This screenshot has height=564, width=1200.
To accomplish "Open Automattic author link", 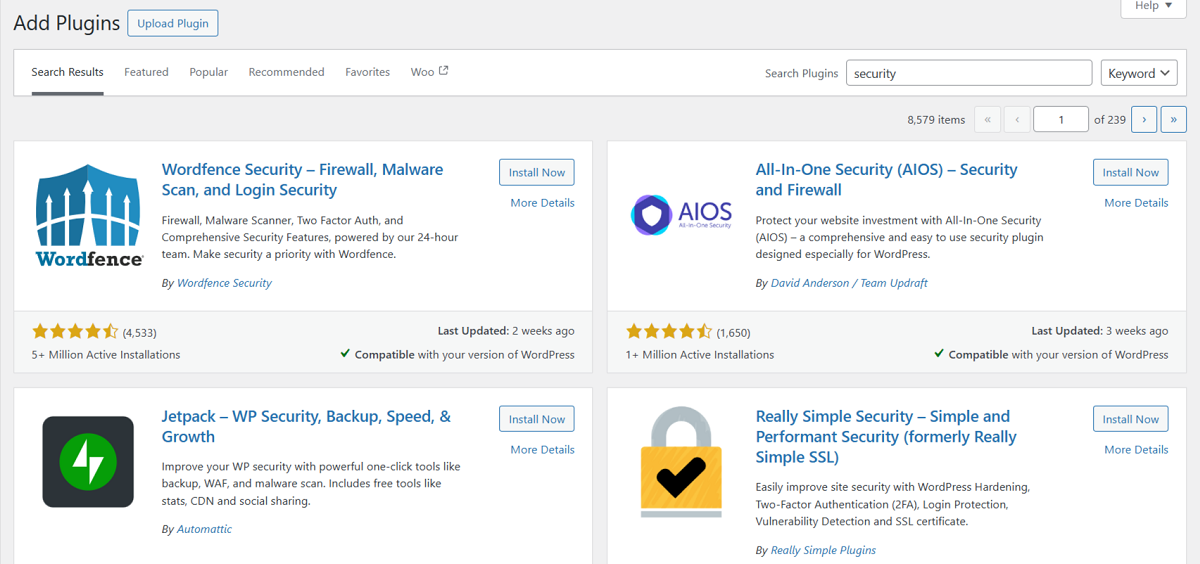I will pyautogui.click(x=204, y=529).
